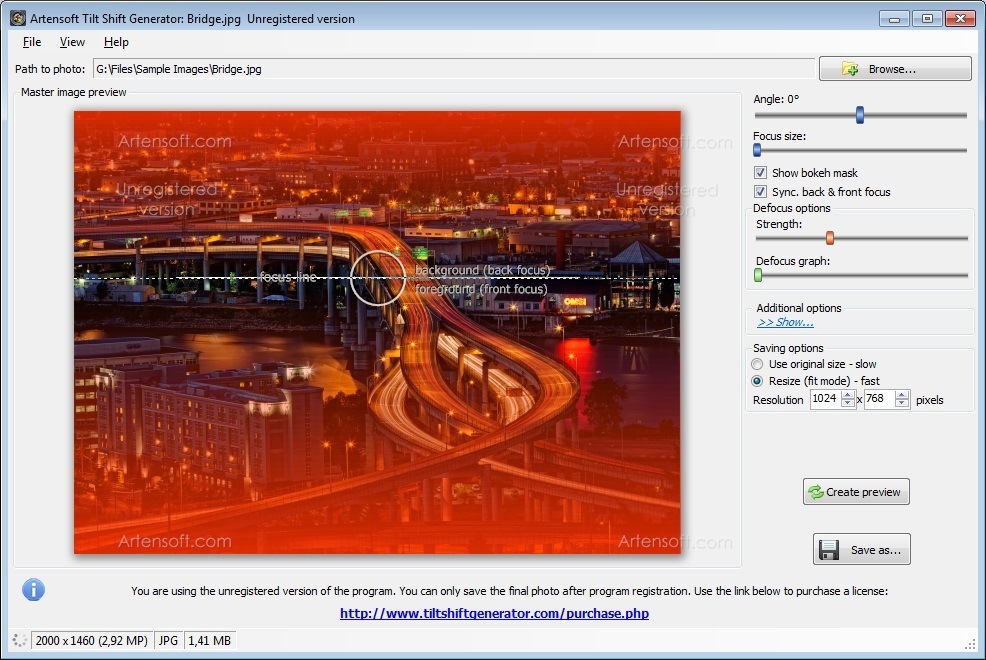
Task: Select the Resize (fit mode) - fast option
Action: tap(758, 380)
